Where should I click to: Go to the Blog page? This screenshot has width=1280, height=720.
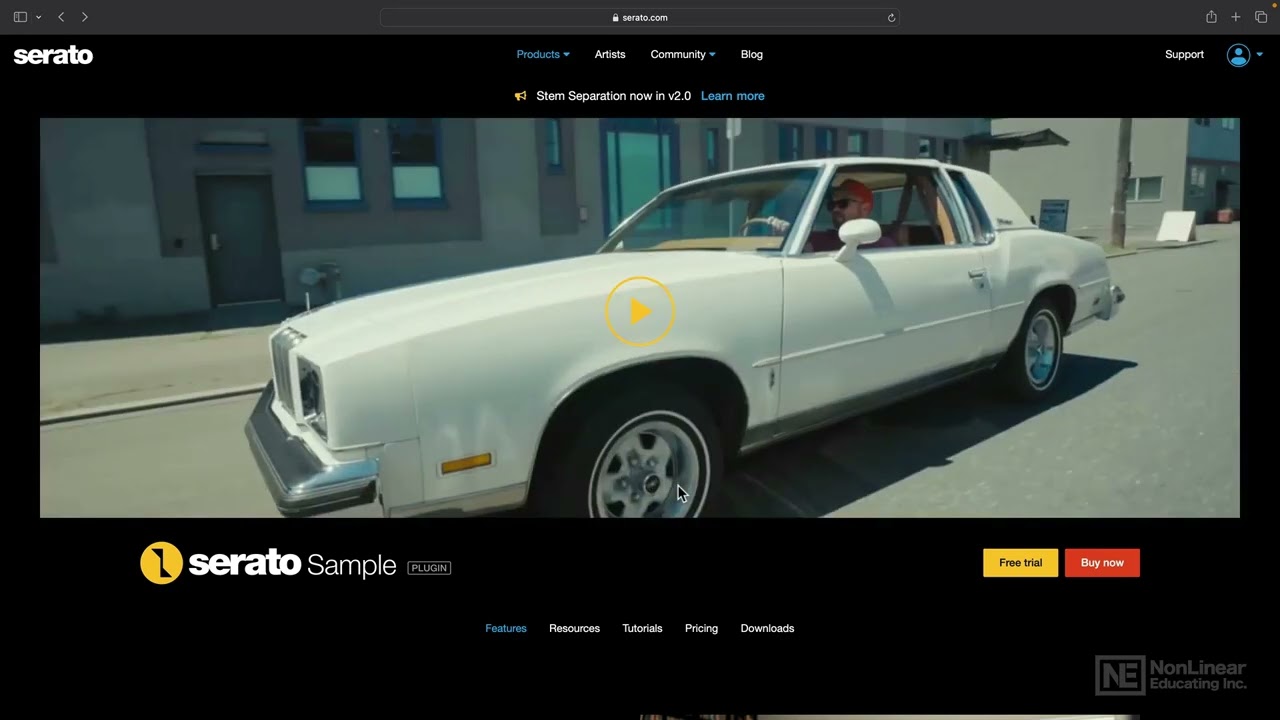tap(752, 54)
